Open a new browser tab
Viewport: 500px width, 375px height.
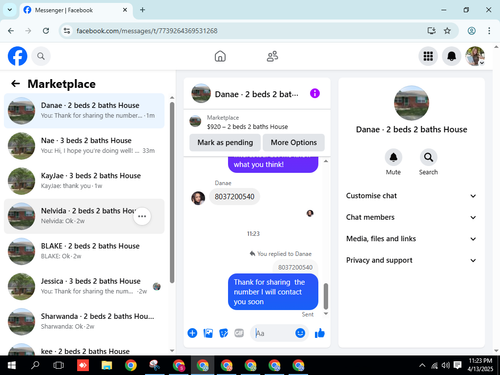coord(142,10)
